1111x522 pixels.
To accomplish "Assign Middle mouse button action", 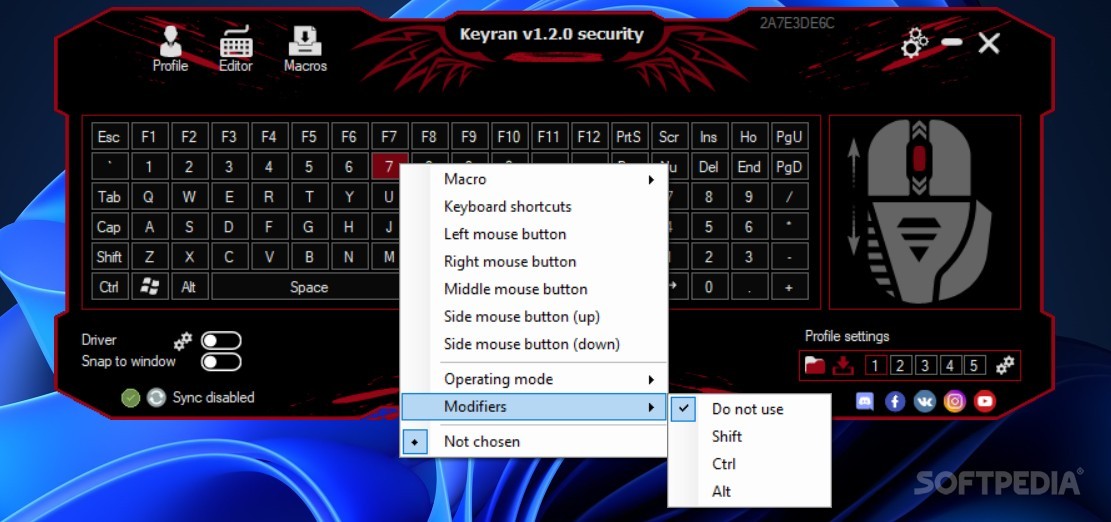I will 534,289.
